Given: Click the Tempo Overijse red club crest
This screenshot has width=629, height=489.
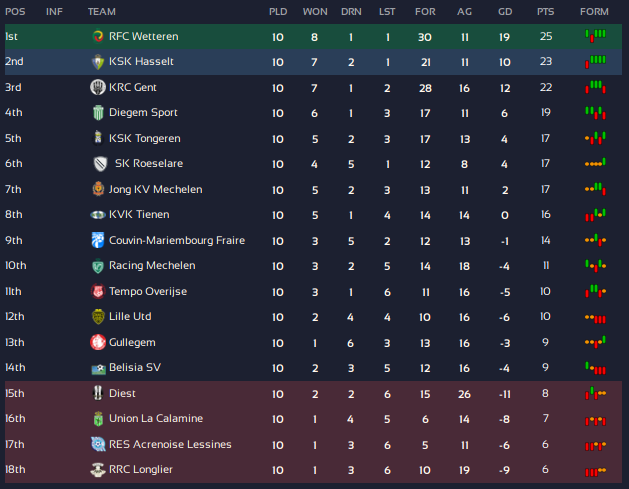Looking at the screenshot, I should tap(97, 292).
